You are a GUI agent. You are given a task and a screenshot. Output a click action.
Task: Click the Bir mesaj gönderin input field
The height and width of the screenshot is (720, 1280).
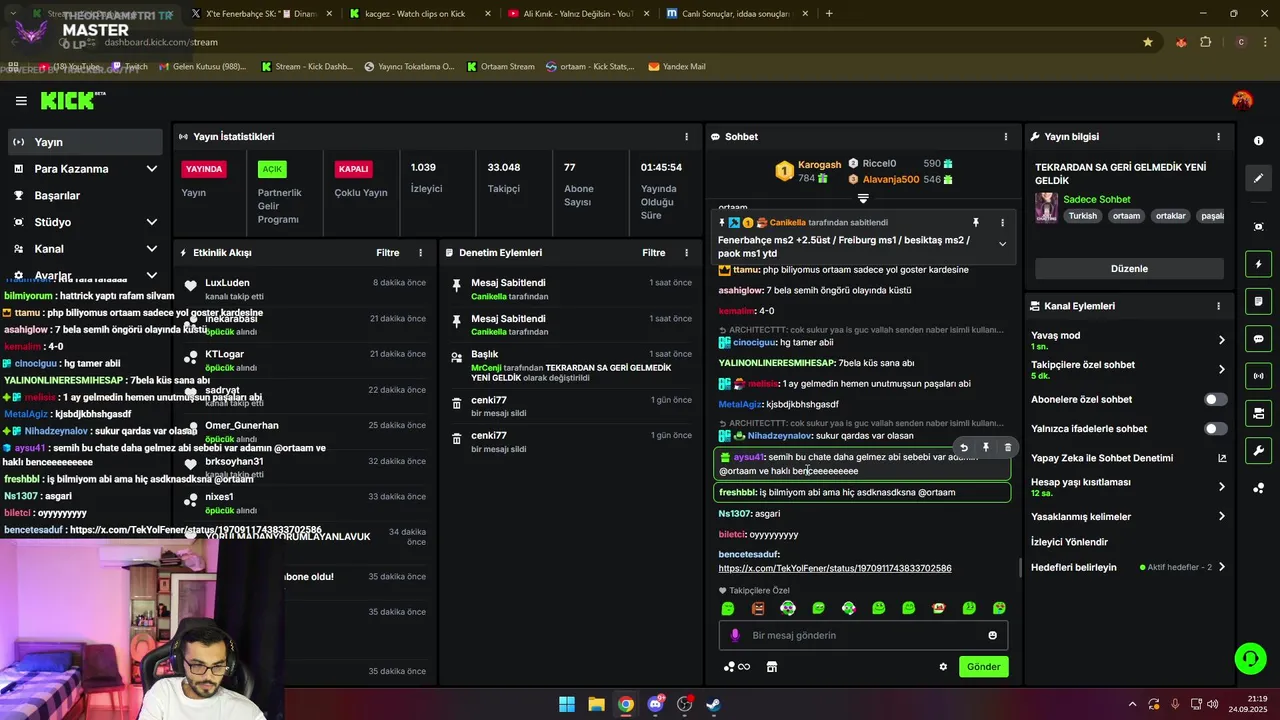pos(863,635)
